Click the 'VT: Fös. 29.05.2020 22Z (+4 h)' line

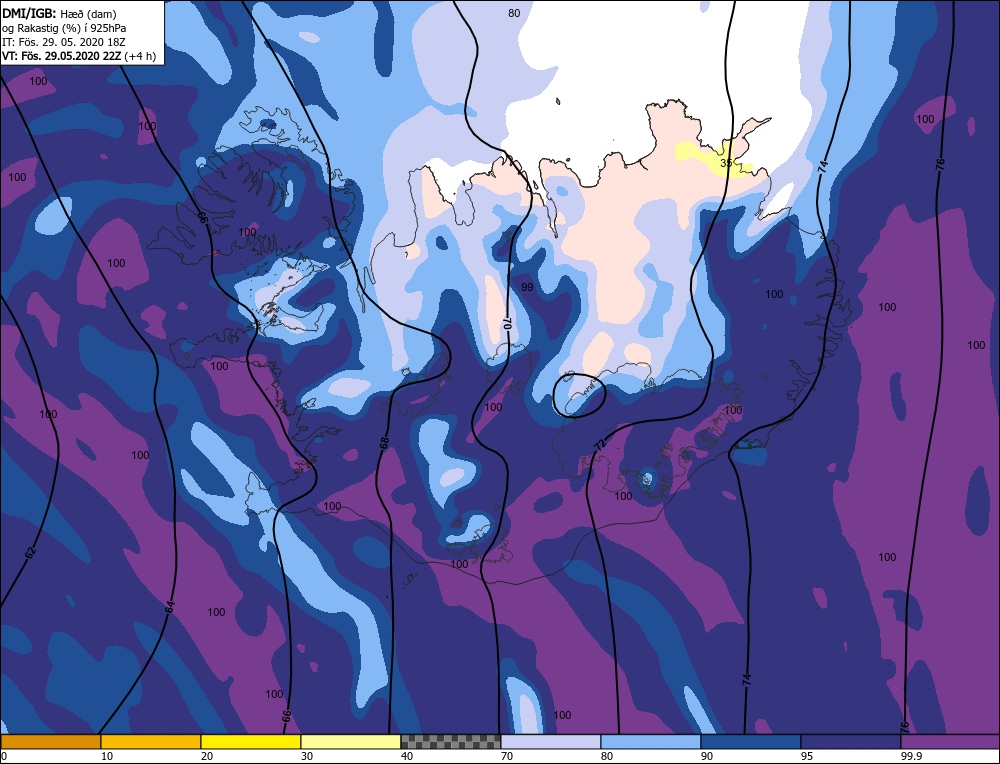point(78,56)
